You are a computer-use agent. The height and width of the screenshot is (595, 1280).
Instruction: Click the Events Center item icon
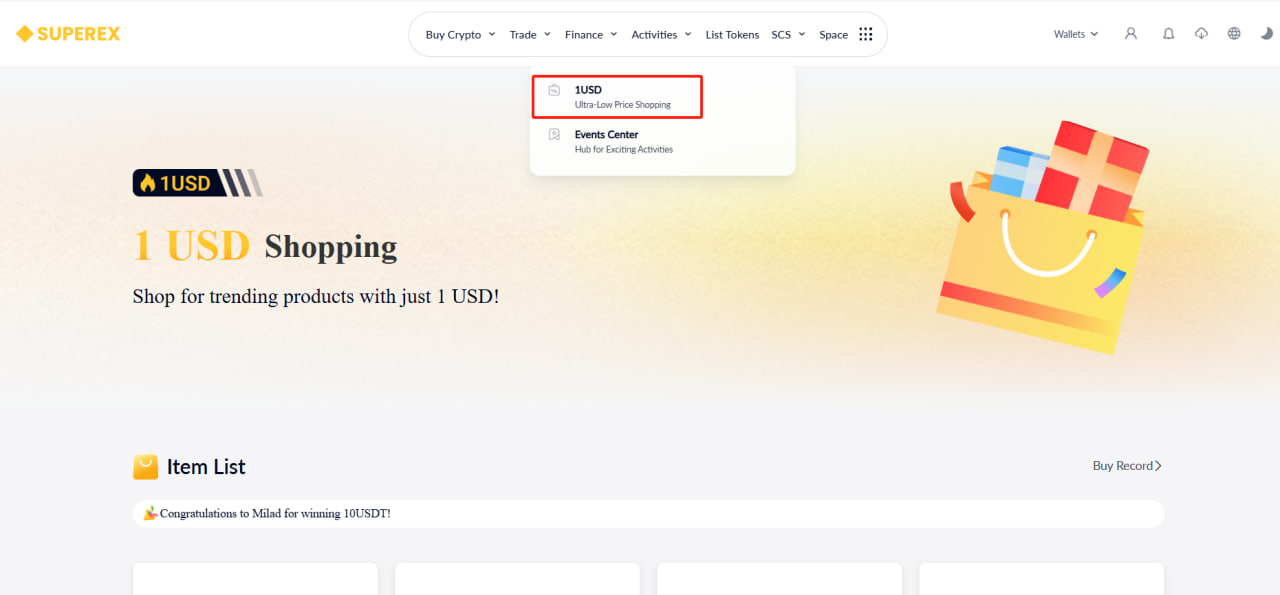[554, 135]
